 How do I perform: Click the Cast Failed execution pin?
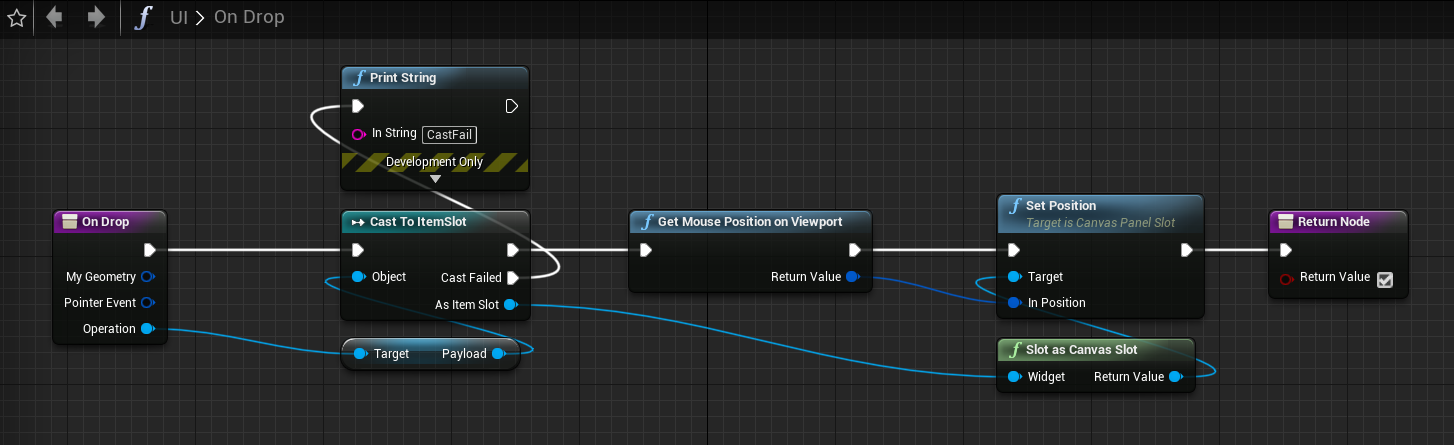512,277
